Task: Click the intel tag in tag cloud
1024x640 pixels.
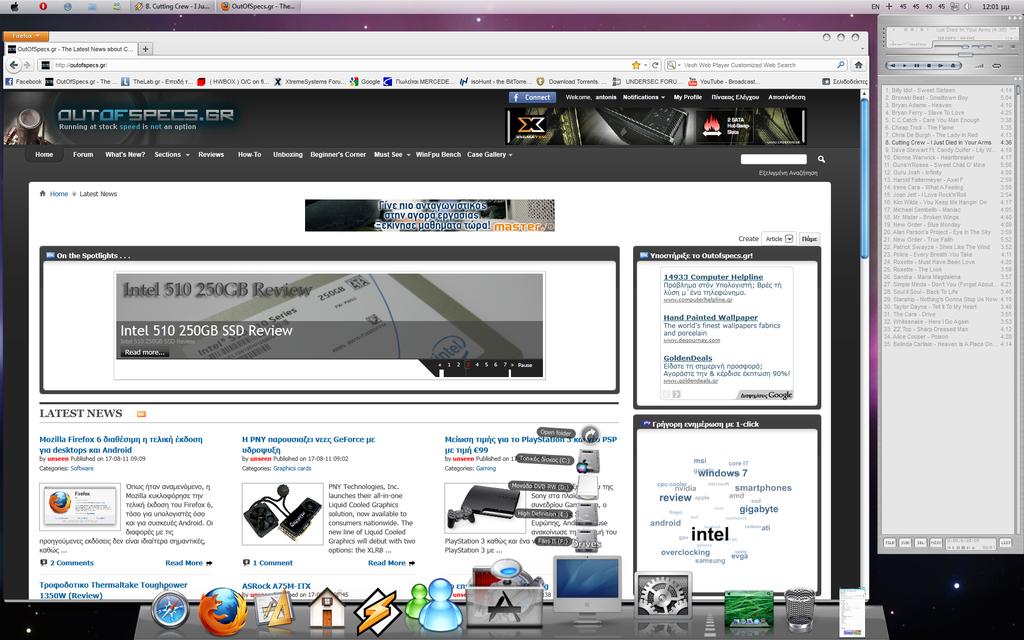Action: [709, 534]
